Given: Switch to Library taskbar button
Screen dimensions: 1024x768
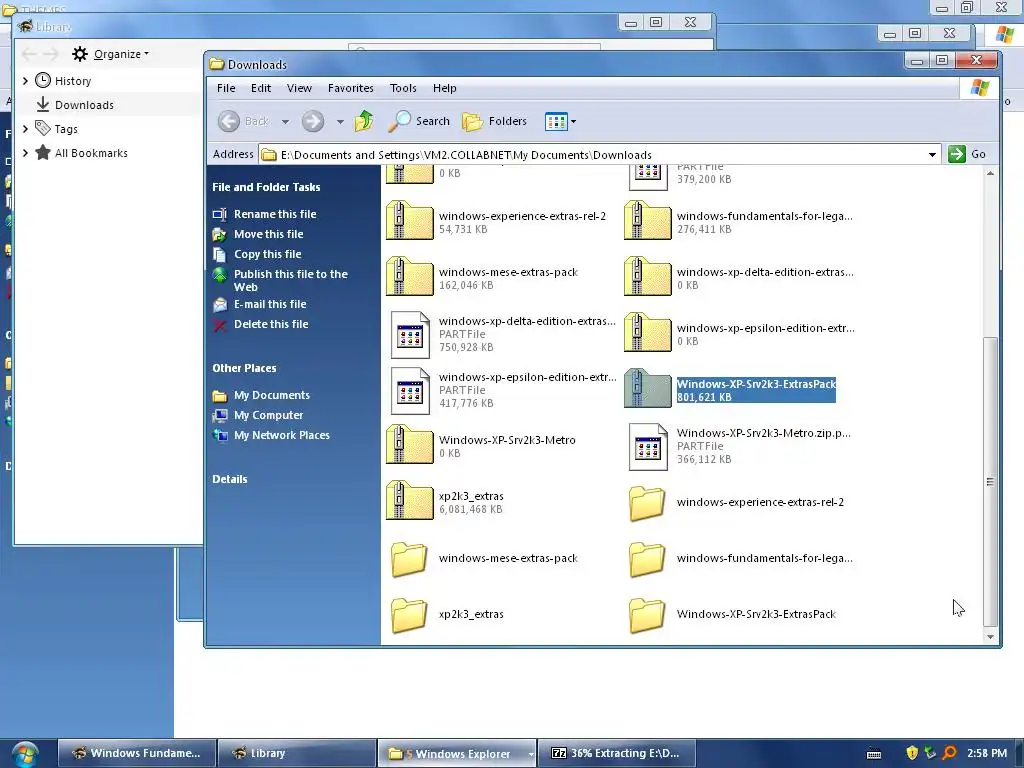Looking at the screenshot, I should pos(296,753).
